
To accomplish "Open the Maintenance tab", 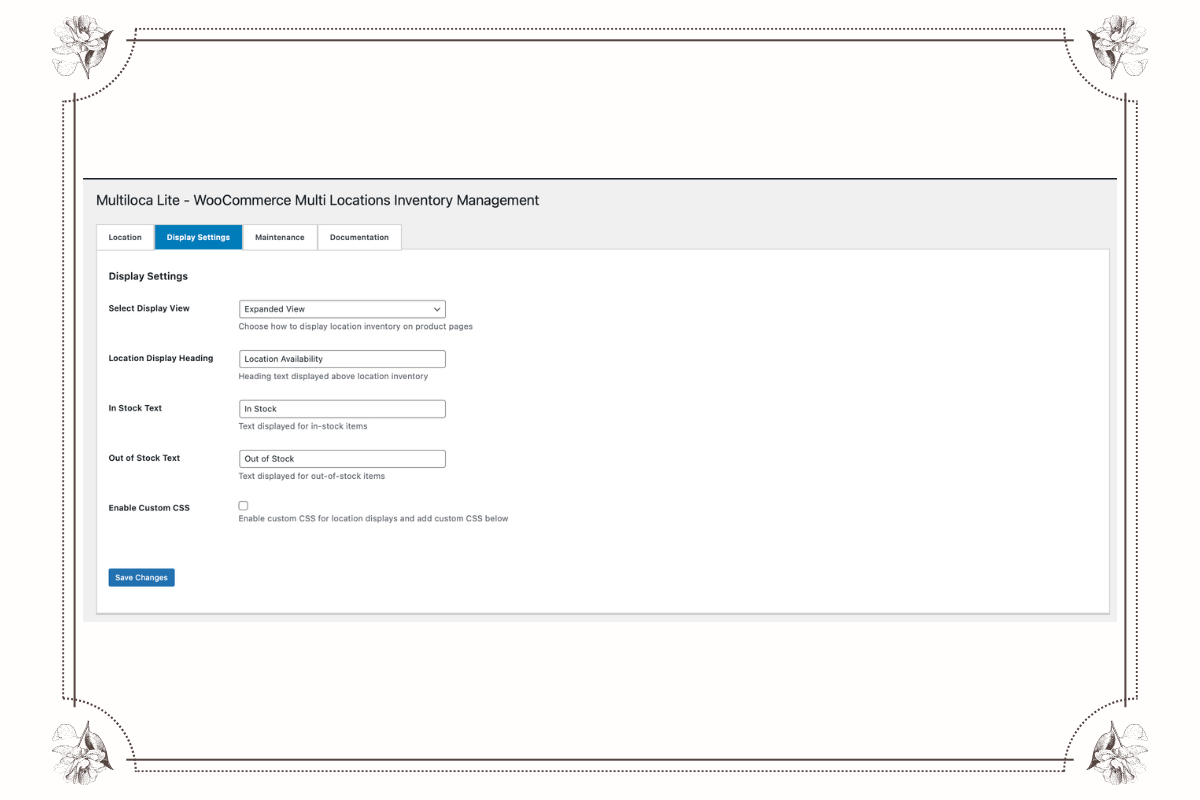I will [x=280, y=237].
